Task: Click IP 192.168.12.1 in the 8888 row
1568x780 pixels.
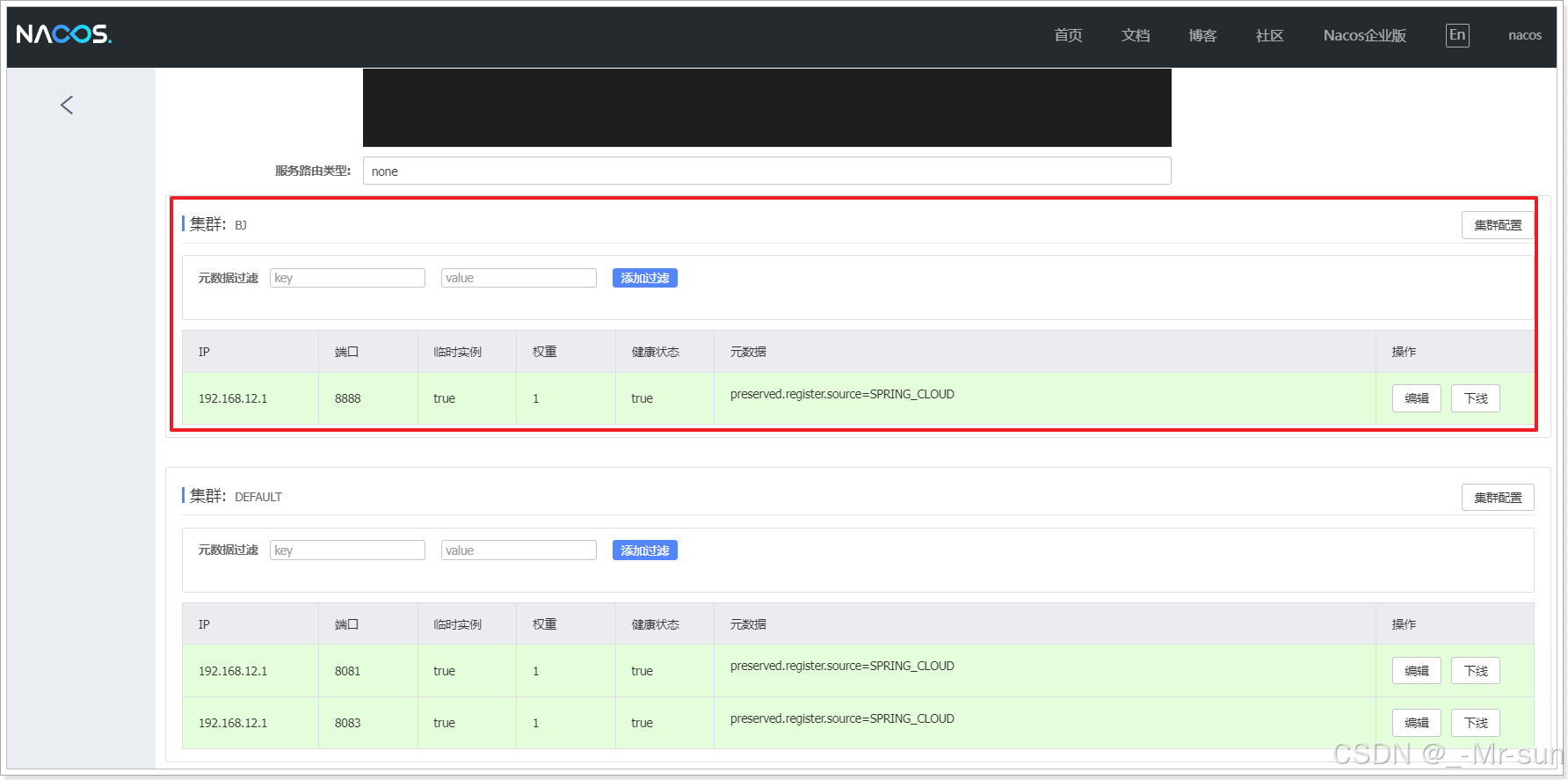Action: point(233,398)
